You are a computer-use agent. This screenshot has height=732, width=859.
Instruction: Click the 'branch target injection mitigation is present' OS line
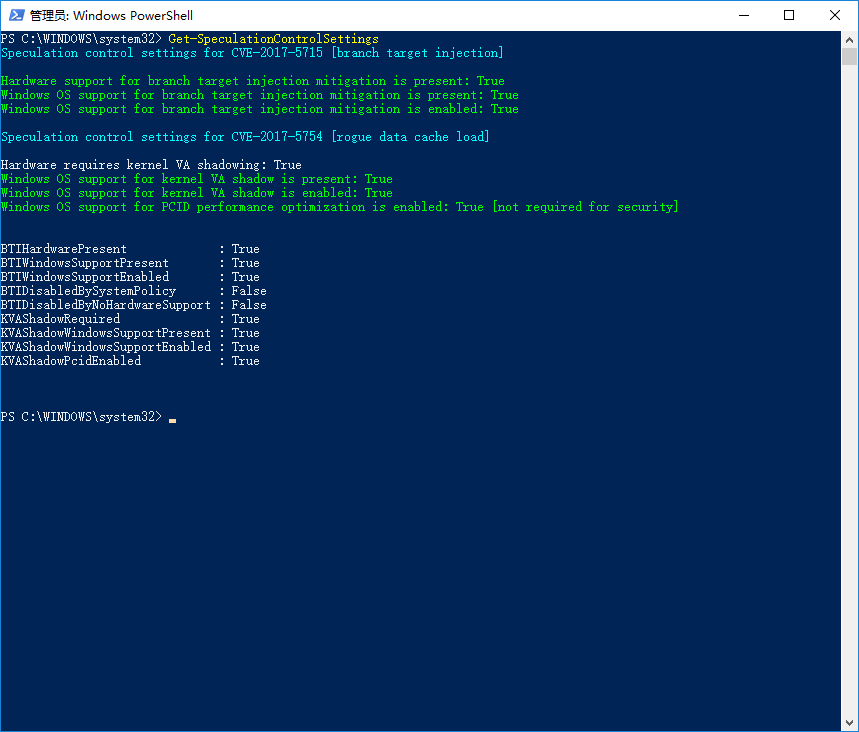(x=260, y=95)
